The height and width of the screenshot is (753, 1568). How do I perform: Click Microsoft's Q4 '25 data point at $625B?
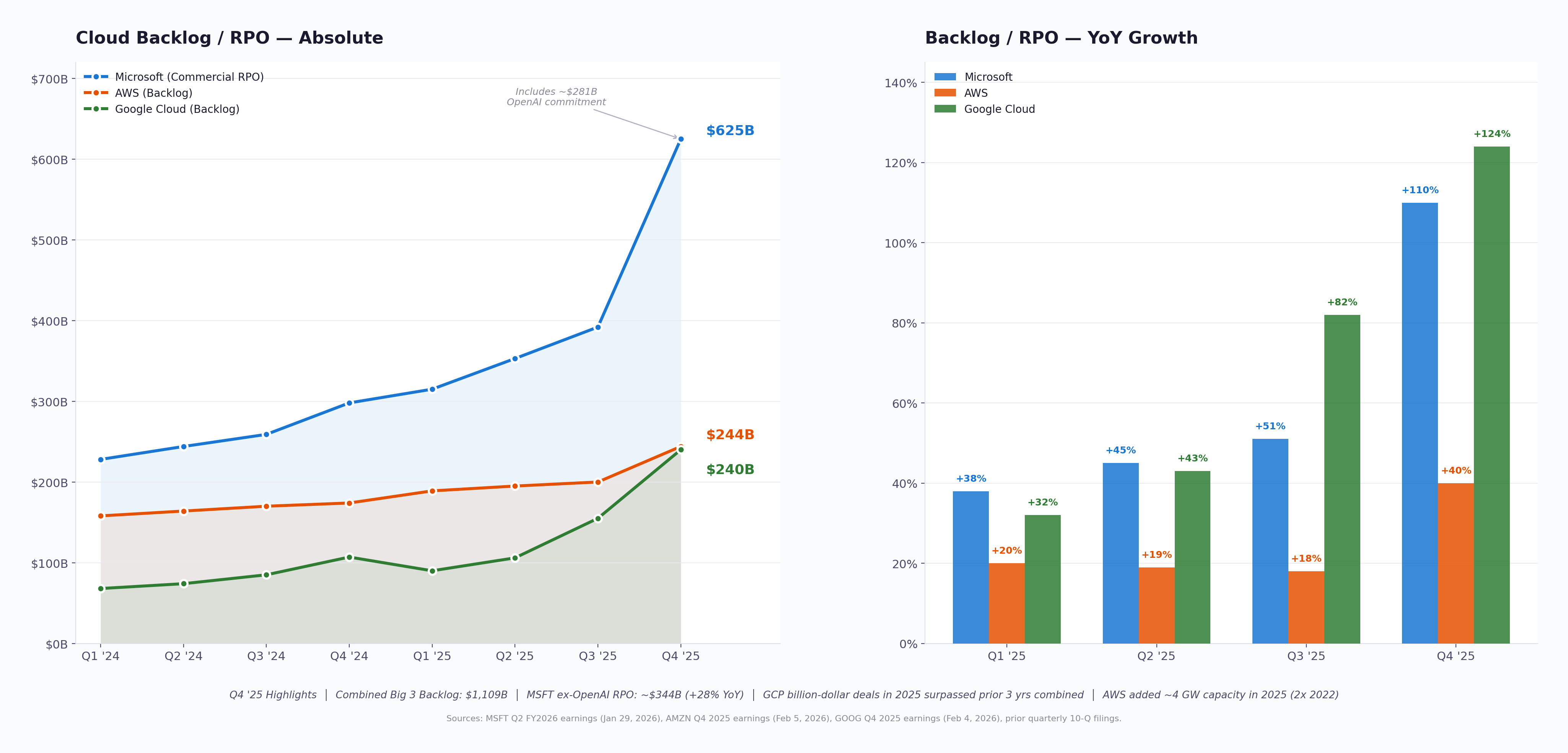[x=681, y=139]
